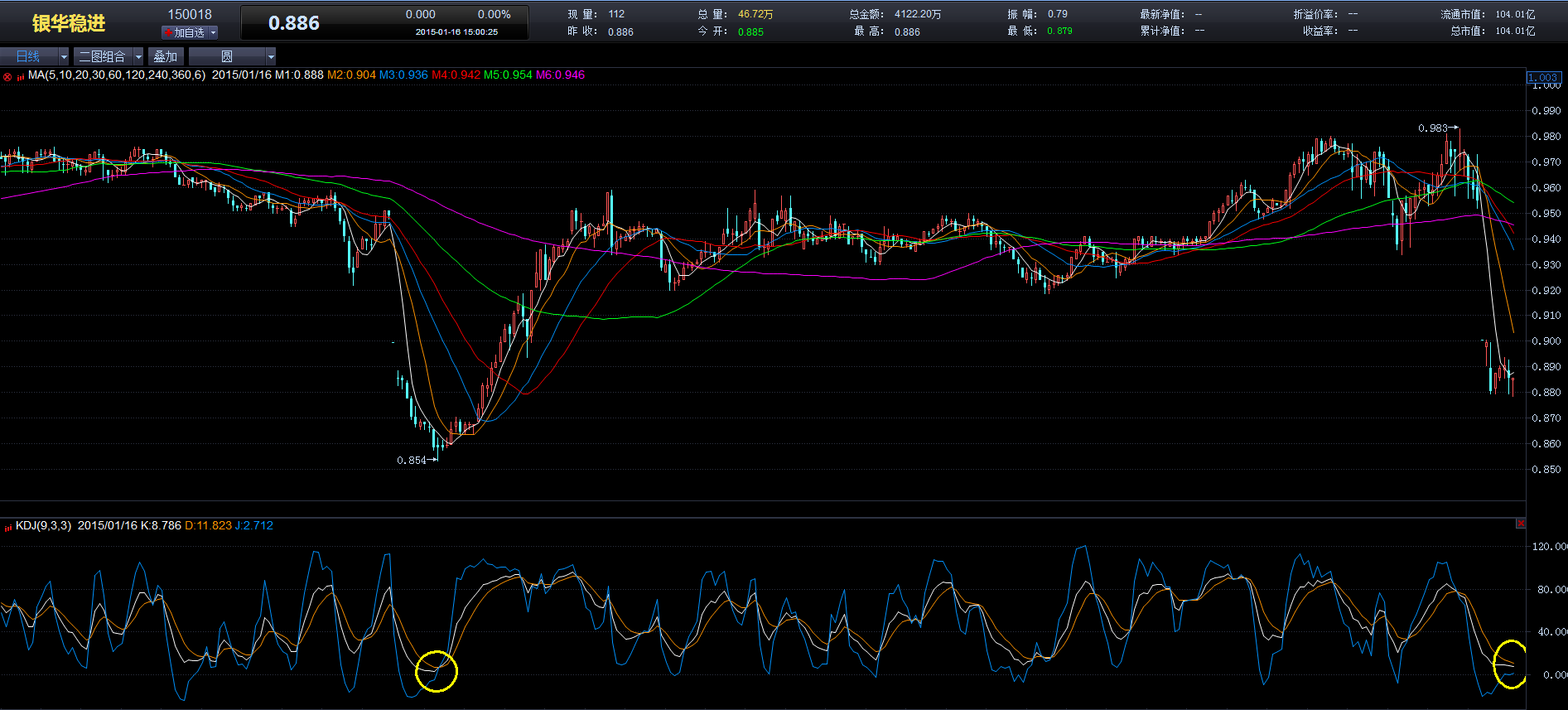Open the 日线 period dropdown arrow
This screenshot has height=710, width=1568.
coord(64,56)
